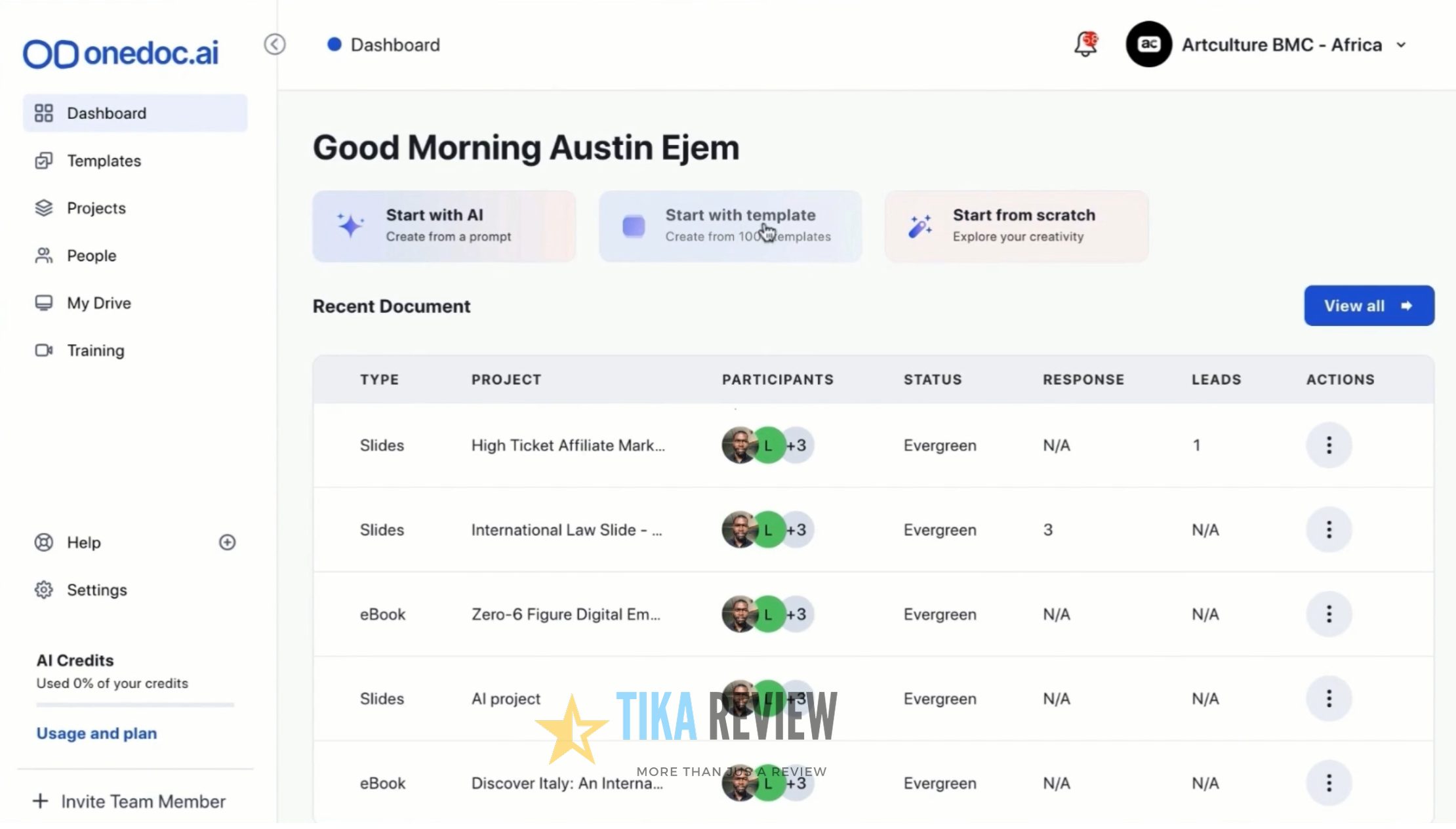Open International Law Slide project

point(567,530)
